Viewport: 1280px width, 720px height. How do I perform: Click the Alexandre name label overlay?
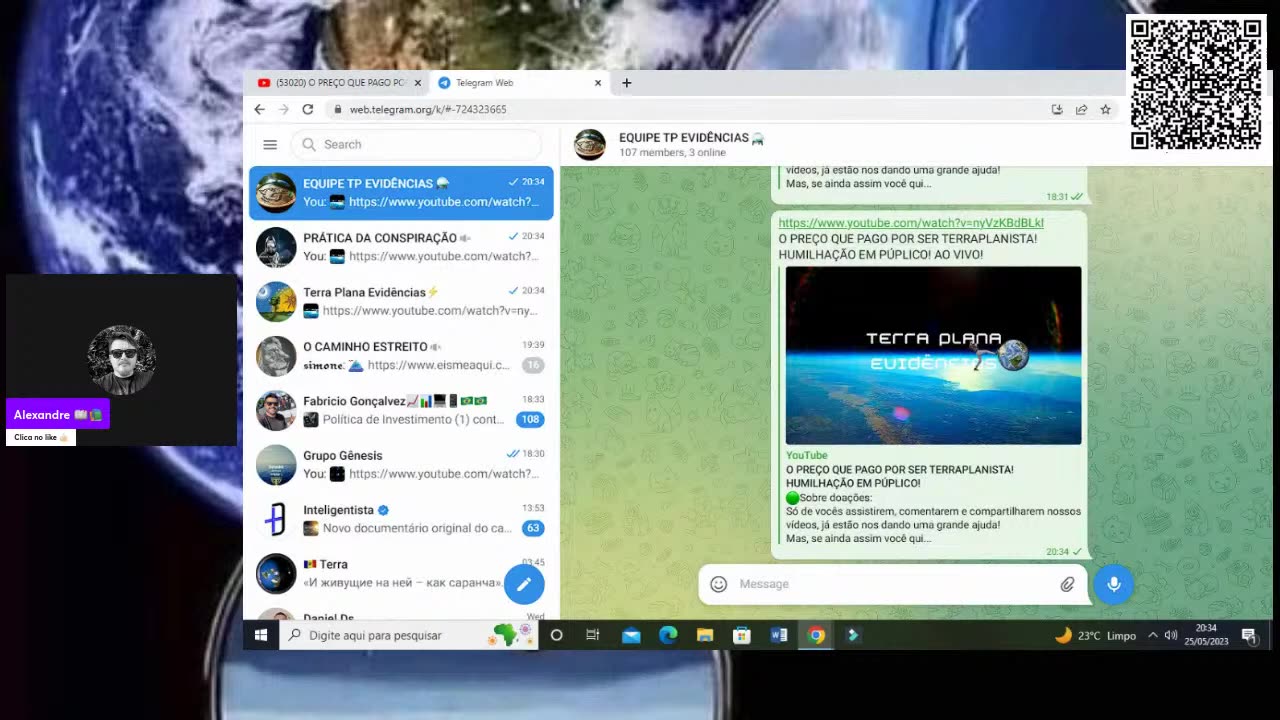coord(58,415)
